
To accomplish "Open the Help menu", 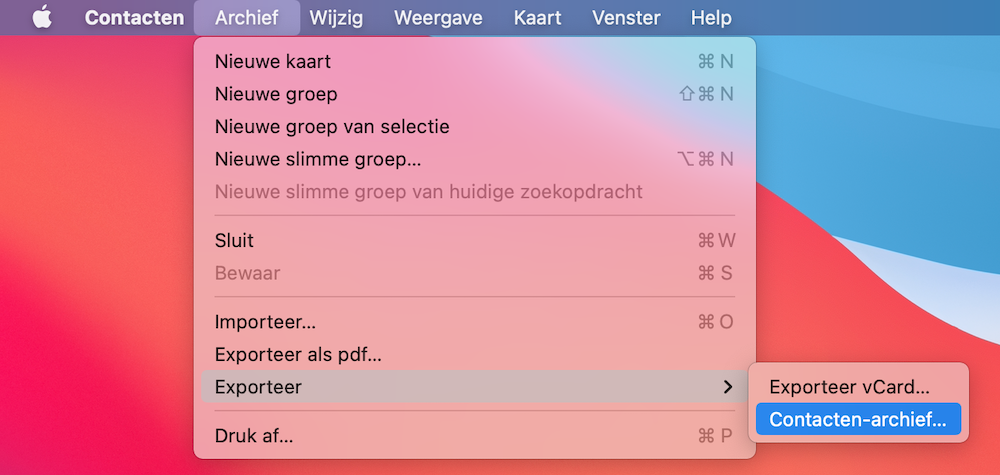I will click(x=711, y=17).
